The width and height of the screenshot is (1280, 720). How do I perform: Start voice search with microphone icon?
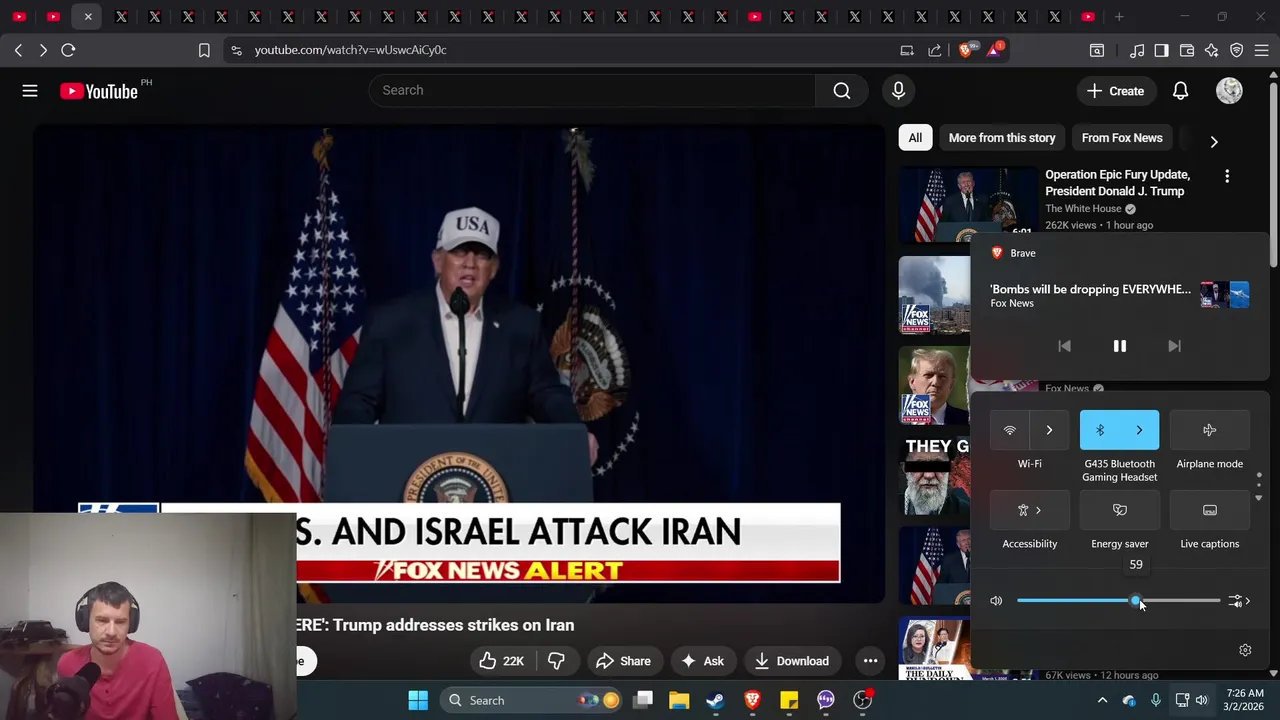(898, 90)
